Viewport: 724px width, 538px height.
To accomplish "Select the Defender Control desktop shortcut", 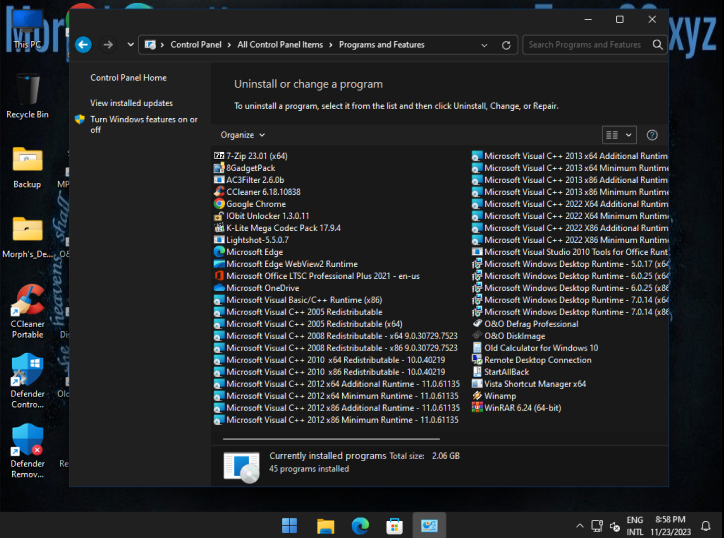I will click(x=27, y=381).
